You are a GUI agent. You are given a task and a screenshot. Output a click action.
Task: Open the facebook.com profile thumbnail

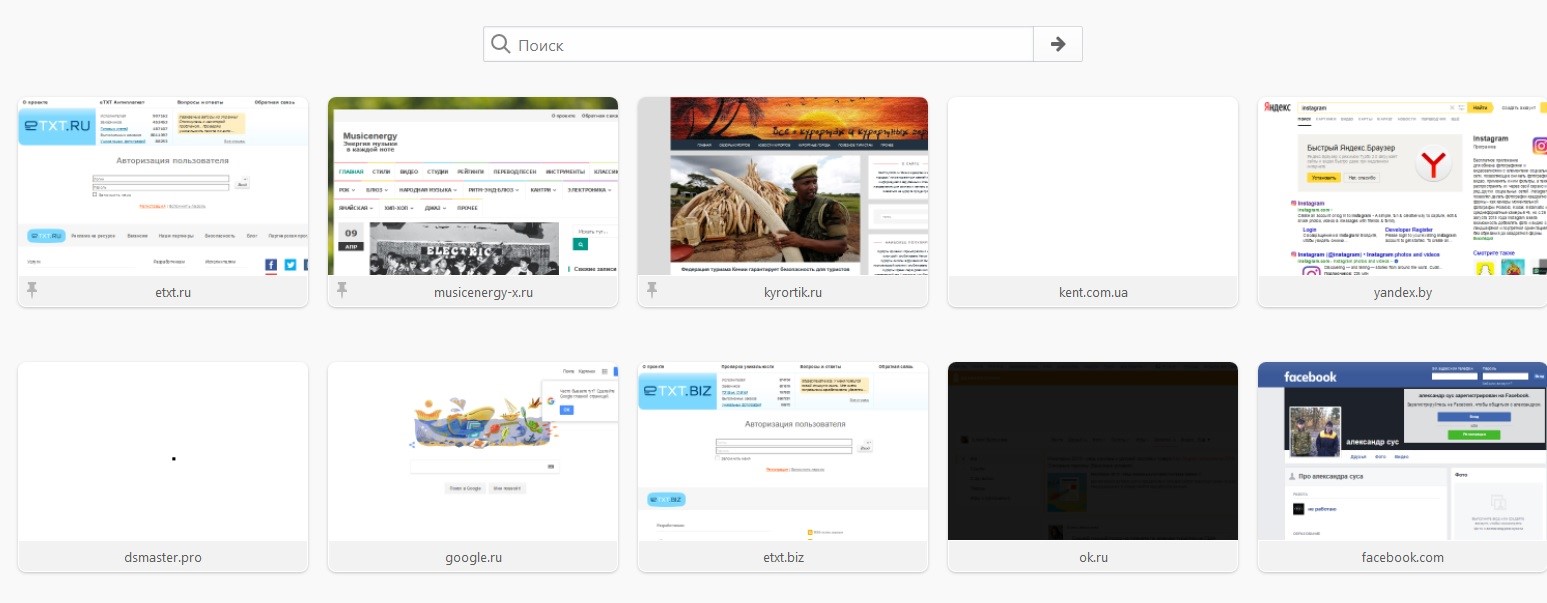[x=1402, y=452]
